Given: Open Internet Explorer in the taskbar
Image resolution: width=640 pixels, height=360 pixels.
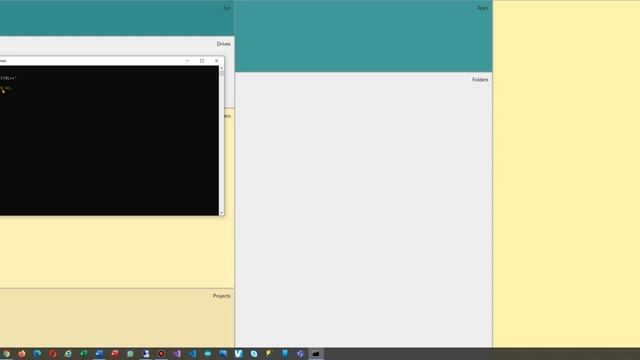Looking at the screenshot, I should coord(68,354).
